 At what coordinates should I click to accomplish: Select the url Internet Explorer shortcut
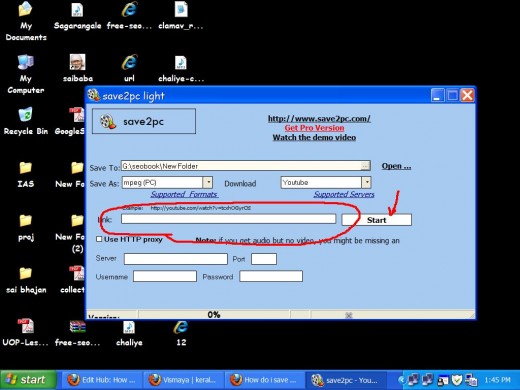pyautogui.click(x=129, y=68)
